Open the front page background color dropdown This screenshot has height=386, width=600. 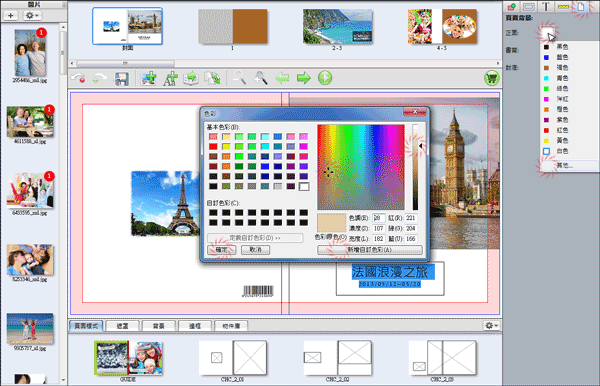coord(547,33)
